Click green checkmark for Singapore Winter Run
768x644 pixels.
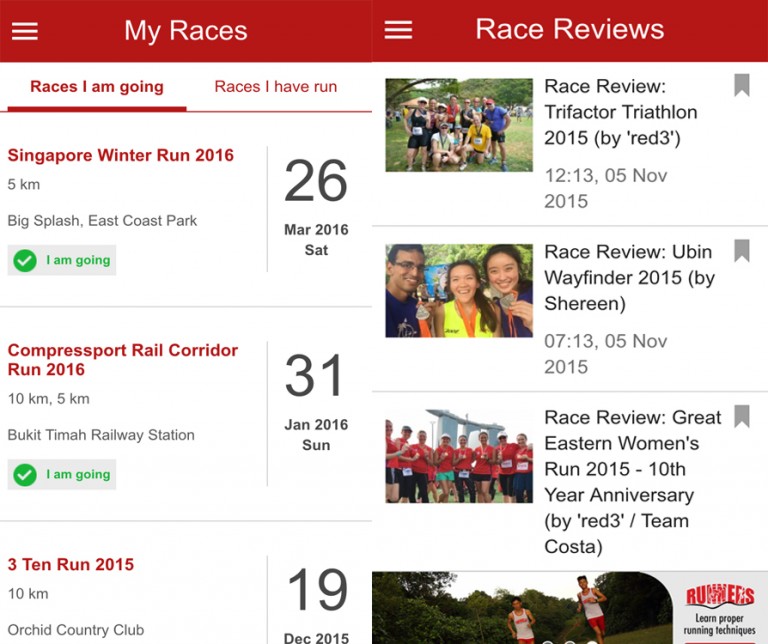[x=25, y=260]
